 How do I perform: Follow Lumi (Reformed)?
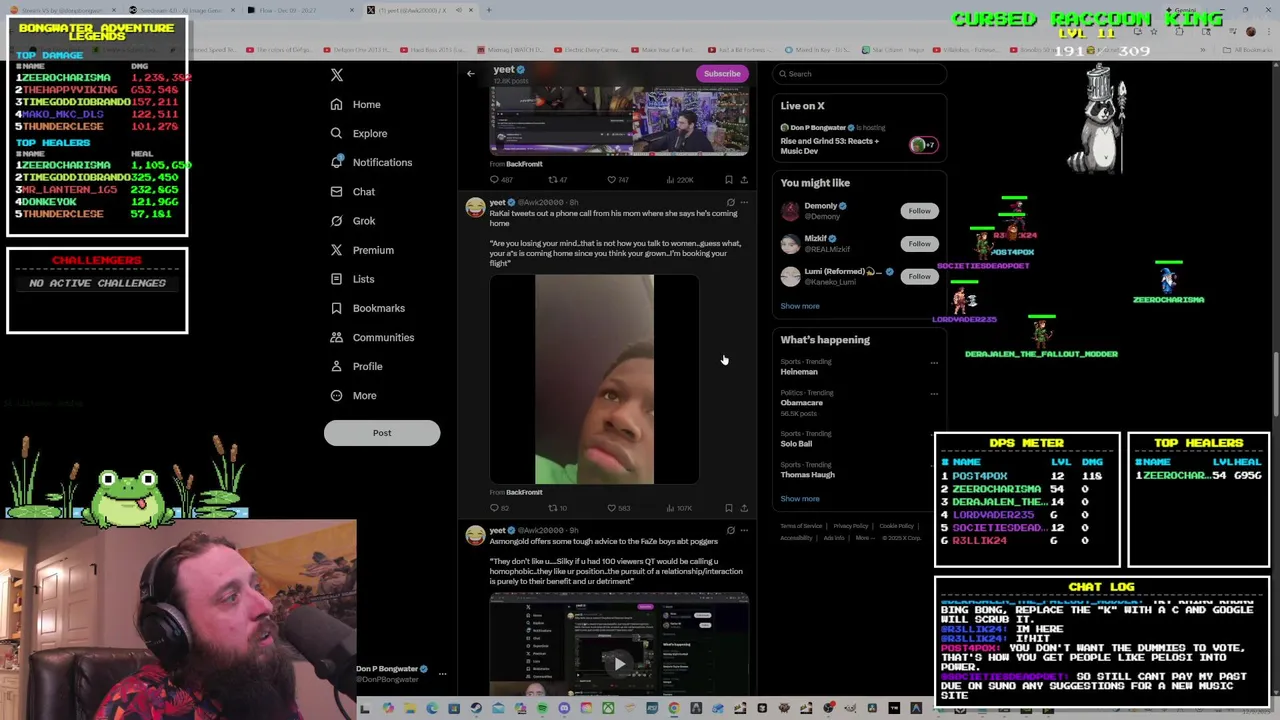(919, 276)
